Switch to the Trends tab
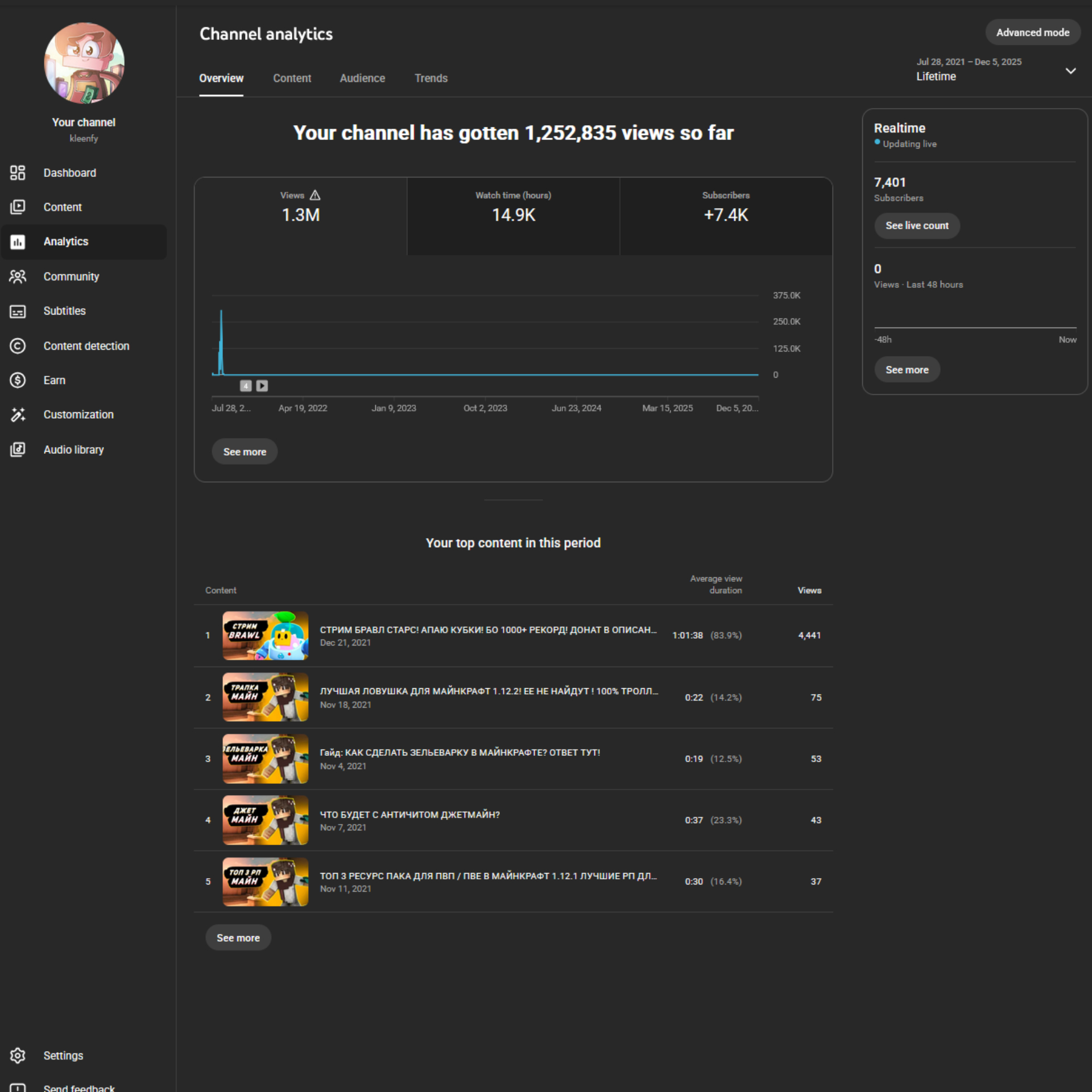Viewport: 1092px width, 1092px height. [431, 78]
